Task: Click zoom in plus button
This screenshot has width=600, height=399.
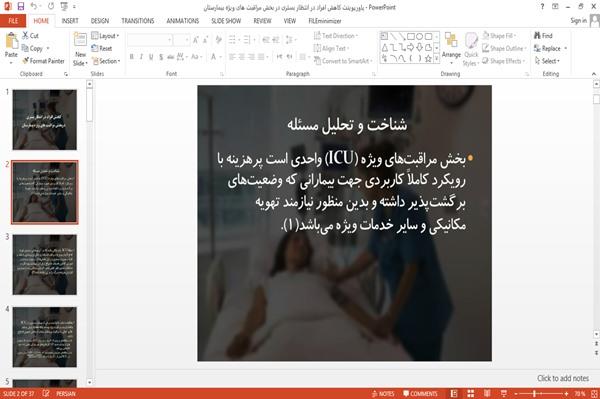Action: (566, 394)
